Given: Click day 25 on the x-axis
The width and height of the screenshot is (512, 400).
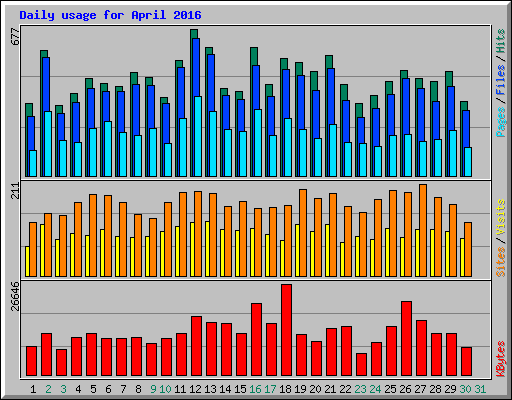Looking at the screenshot, I should pyautogui.click(x=390, y=389).
